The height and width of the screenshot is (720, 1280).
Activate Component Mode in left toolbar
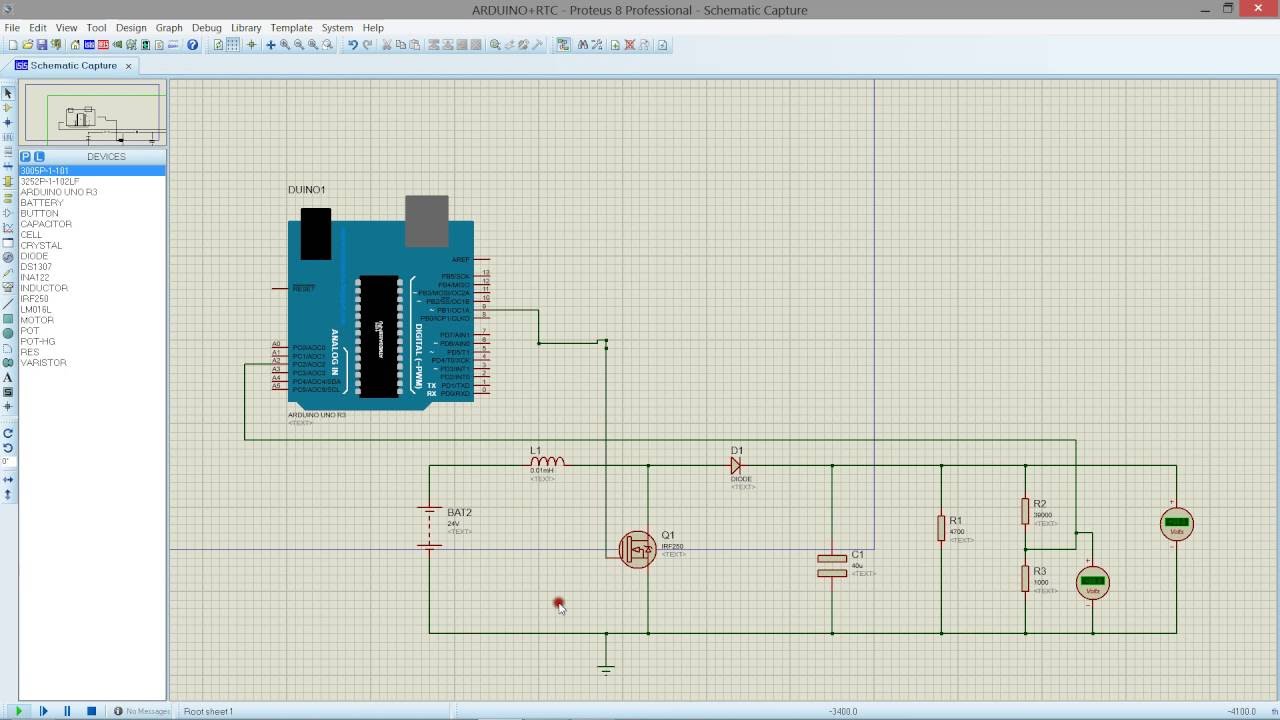(8, 107)
